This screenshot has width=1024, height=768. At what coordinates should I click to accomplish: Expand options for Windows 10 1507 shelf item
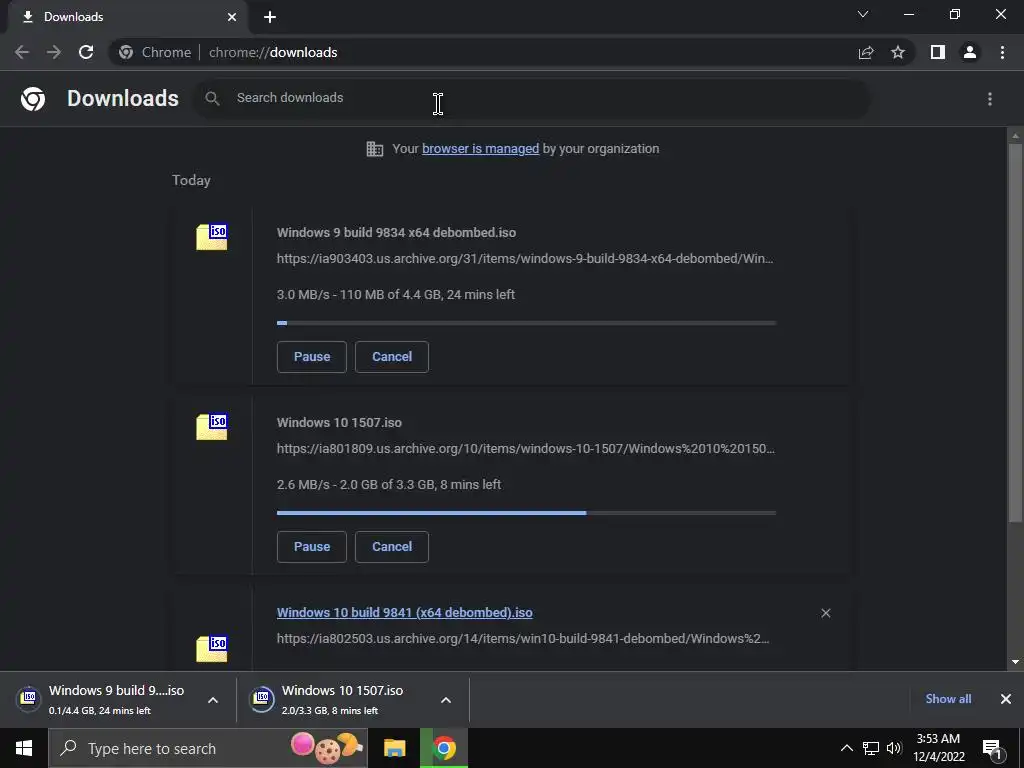coord(446,700)
